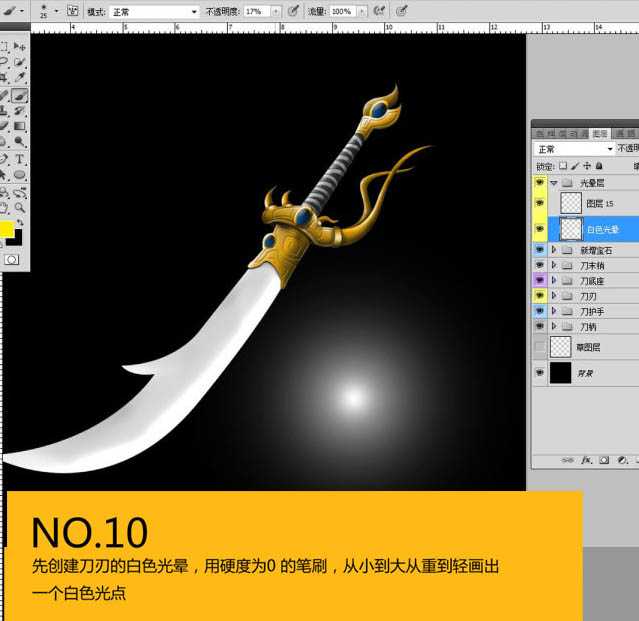The height and width of the screenshot is (621, 639).
Task: Select the Crop tool
Action: click(4, 77)
